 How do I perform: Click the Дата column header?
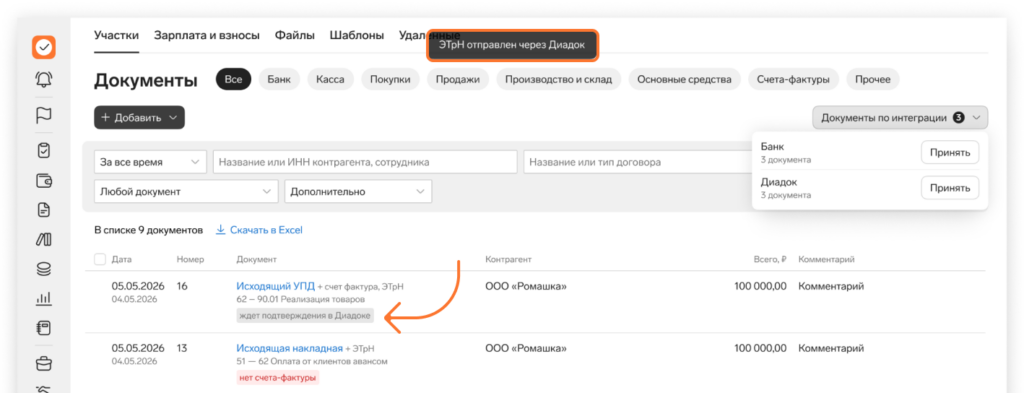(x=121, y=260)
